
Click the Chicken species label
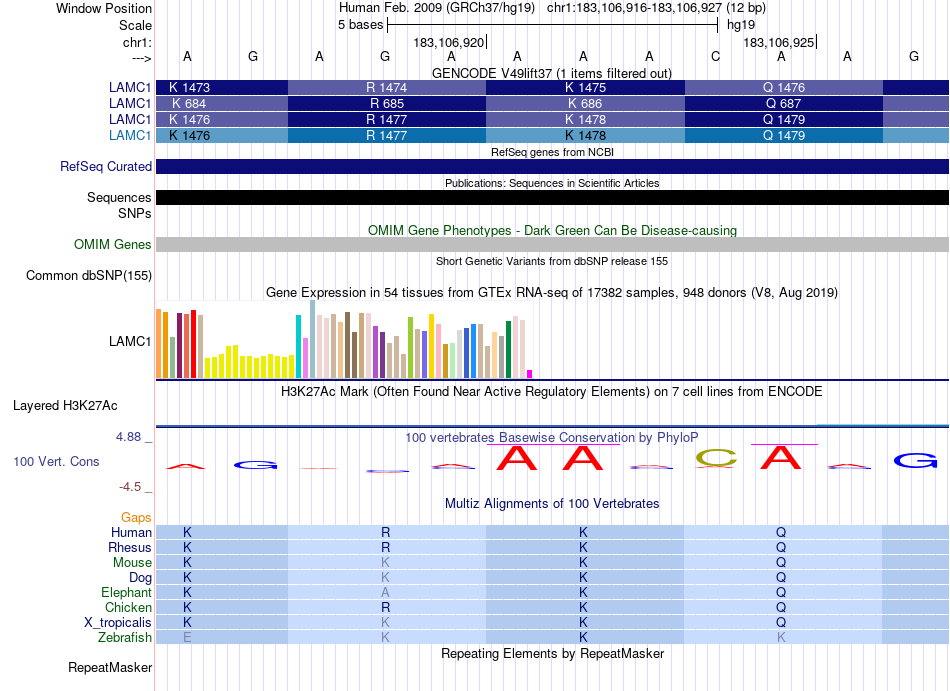coord(128,607)
